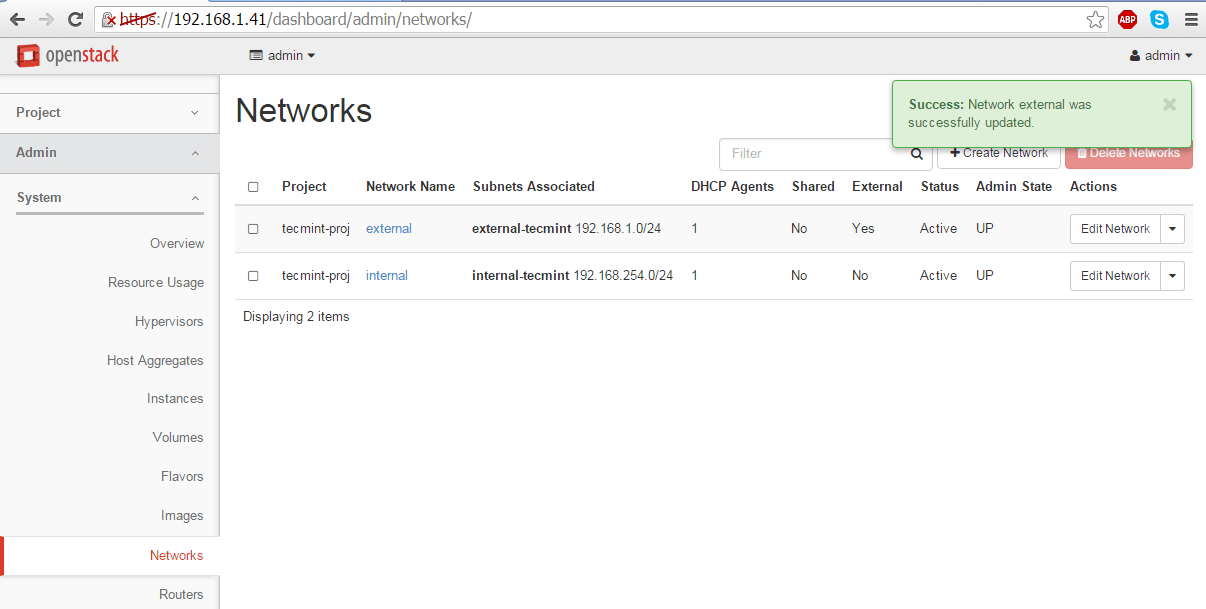This screenshot has height=609, width=1206.
Task: Go to Hypervisors in the sidebar
Action: [169, 322]
